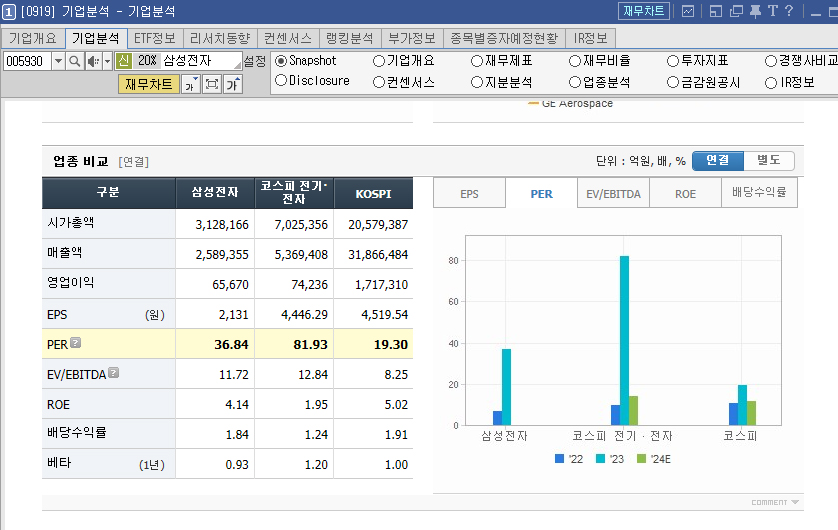Click the window number 1 icon

[x=9, y=12]
